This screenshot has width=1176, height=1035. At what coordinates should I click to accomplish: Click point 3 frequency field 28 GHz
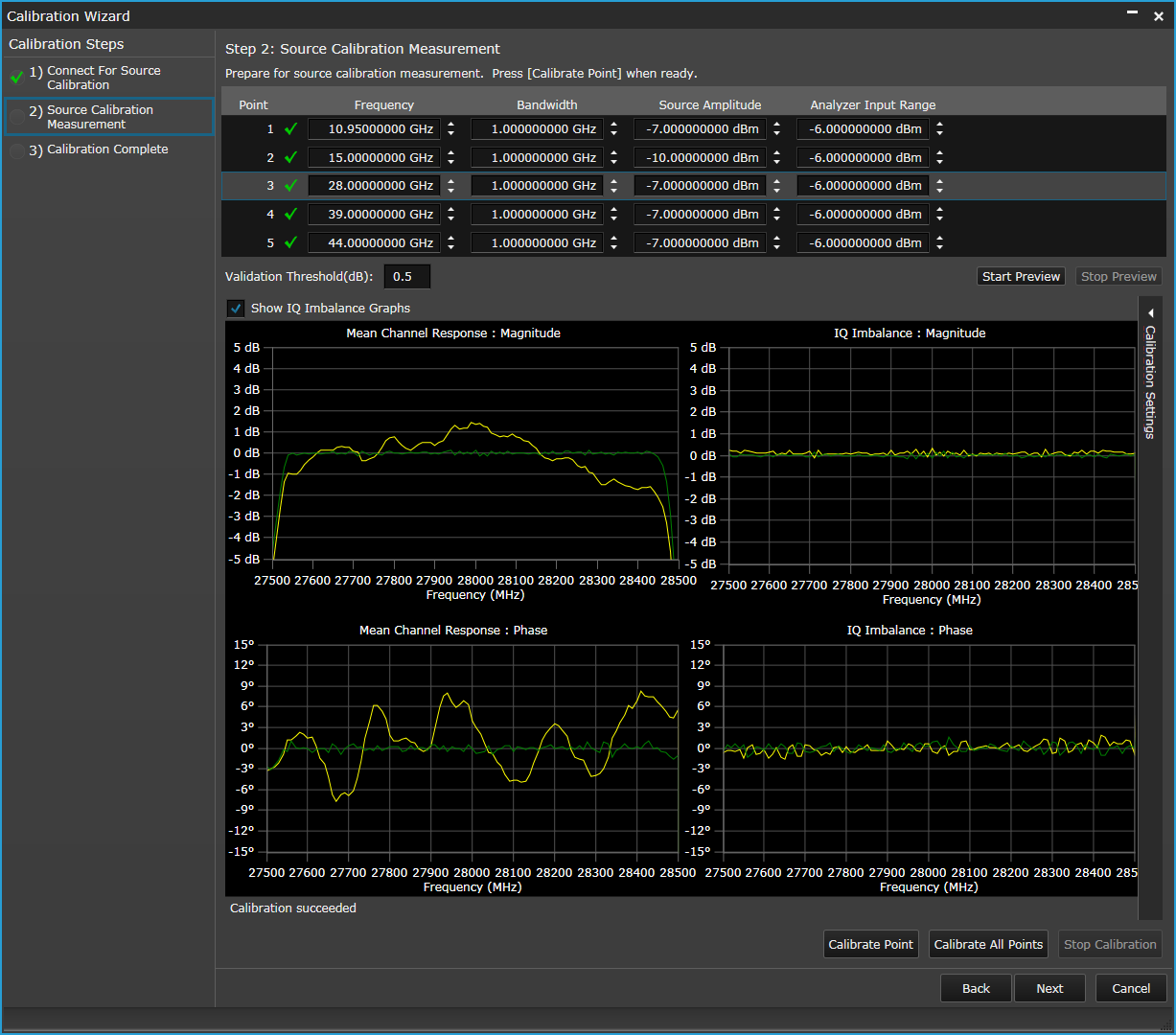point(375,186)
